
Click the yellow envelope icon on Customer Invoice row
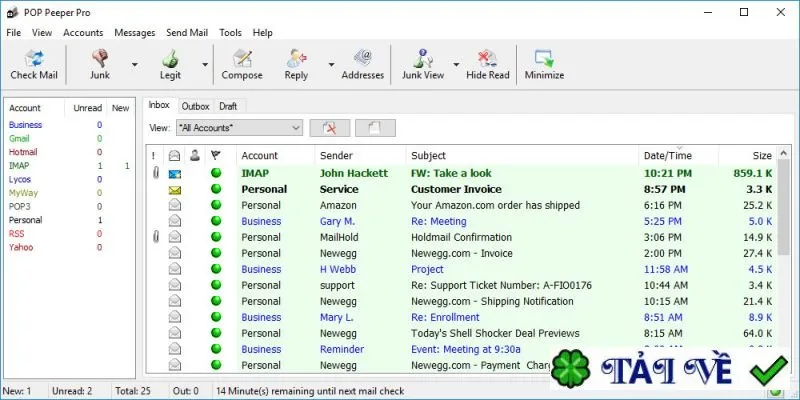[x=175, y=190]
